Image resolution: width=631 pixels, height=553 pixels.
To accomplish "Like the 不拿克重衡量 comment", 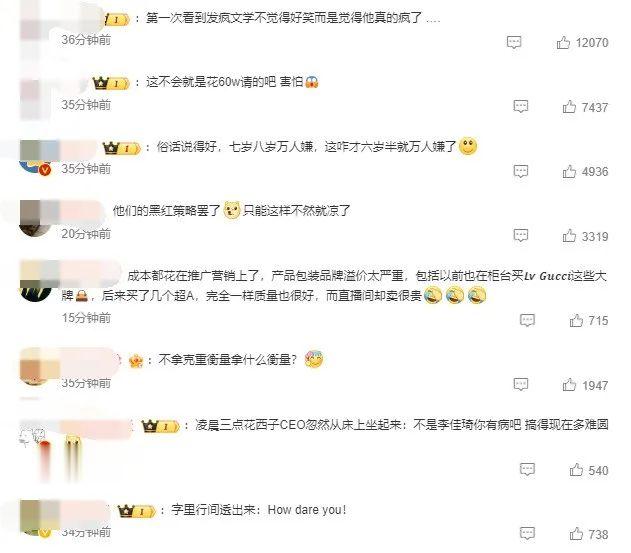I will (569, 385).
